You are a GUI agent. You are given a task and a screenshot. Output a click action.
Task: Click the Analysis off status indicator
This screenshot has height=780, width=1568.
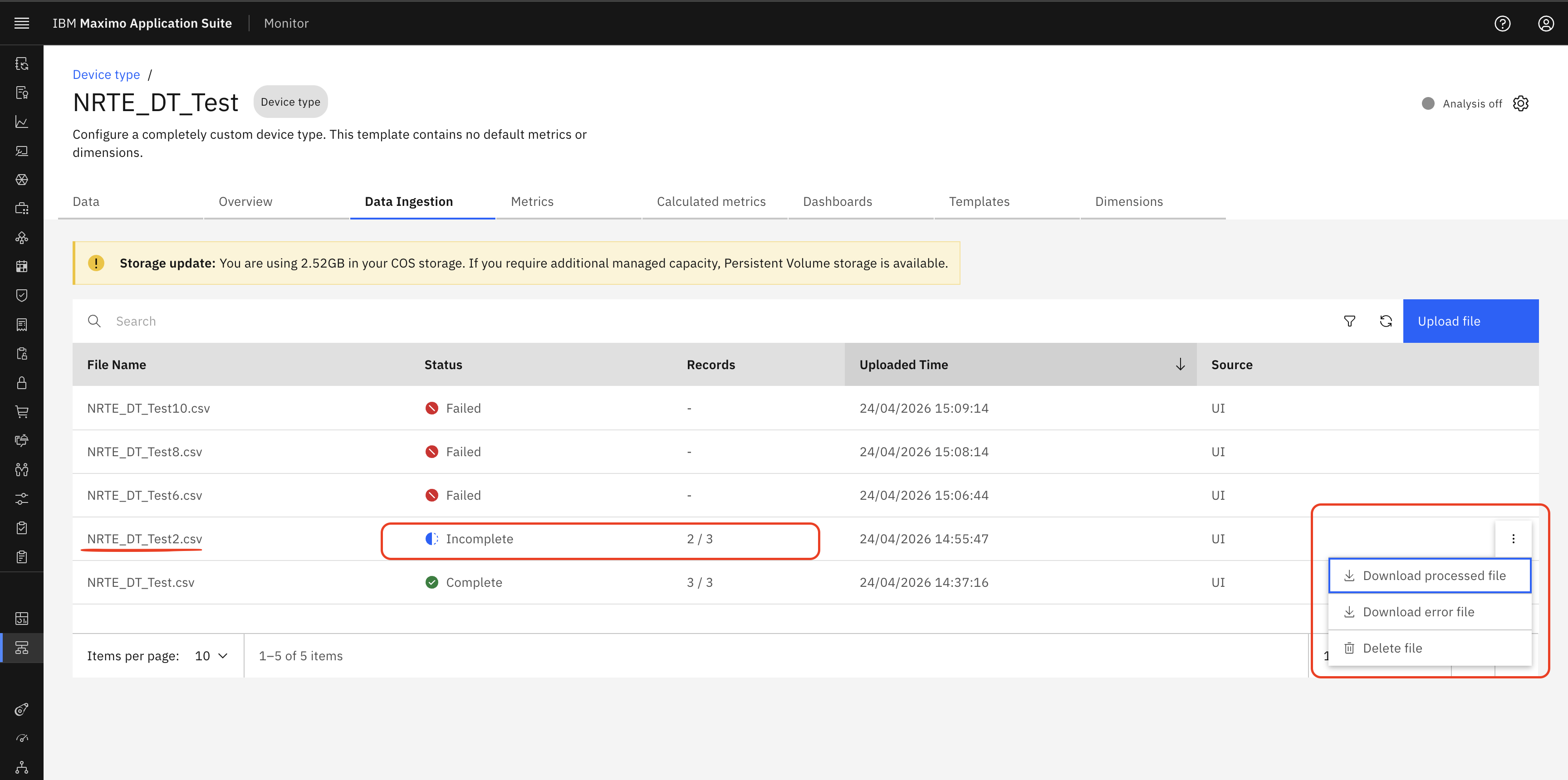[x=1462, y=103]
